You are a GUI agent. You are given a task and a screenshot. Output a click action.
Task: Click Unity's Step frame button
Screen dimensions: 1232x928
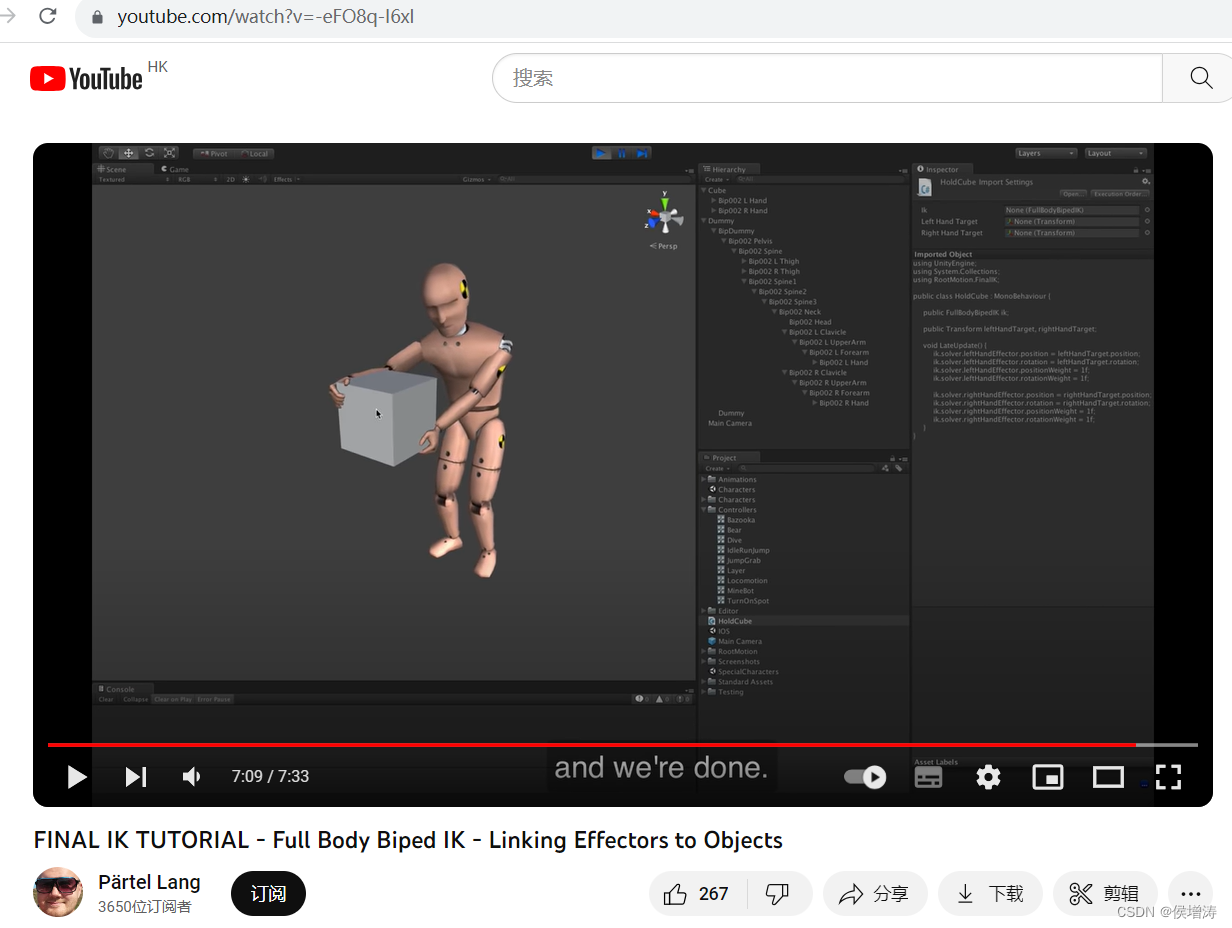tap(642, 153)
